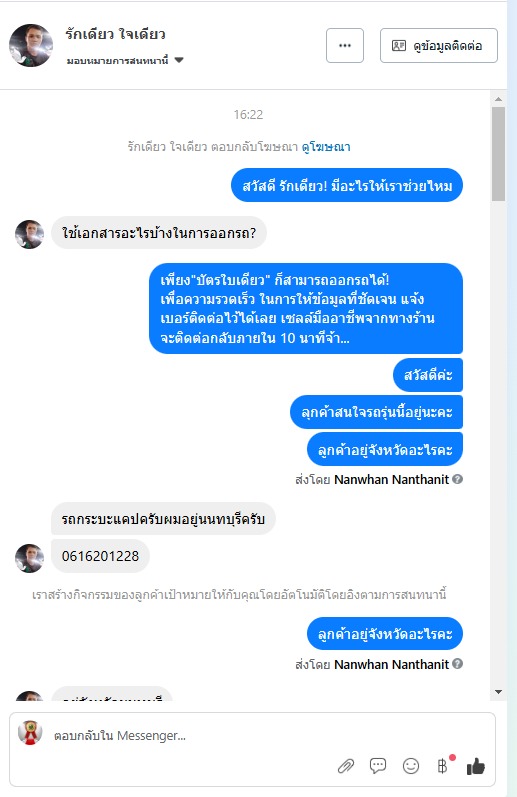This screenshot has width=517, height=797.
Task: Click the help icon beside last Nanwhan Nanthanit
Action: (x=458, y=663)
